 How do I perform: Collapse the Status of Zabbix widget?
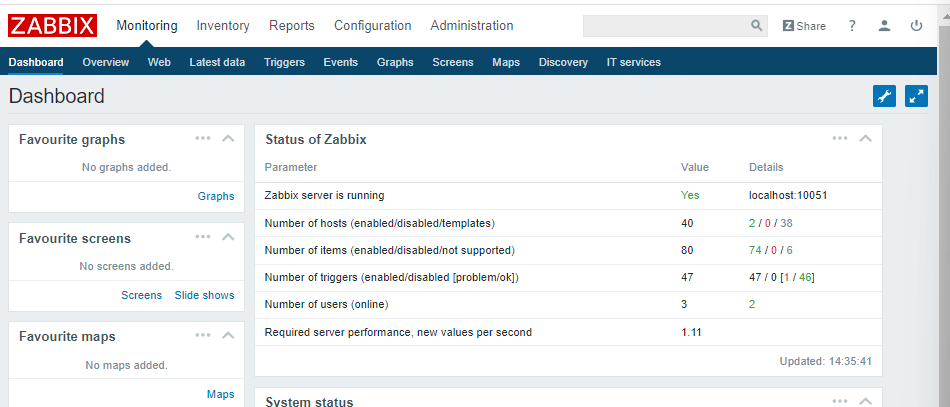pyautogui.click(x=866, y=138)
